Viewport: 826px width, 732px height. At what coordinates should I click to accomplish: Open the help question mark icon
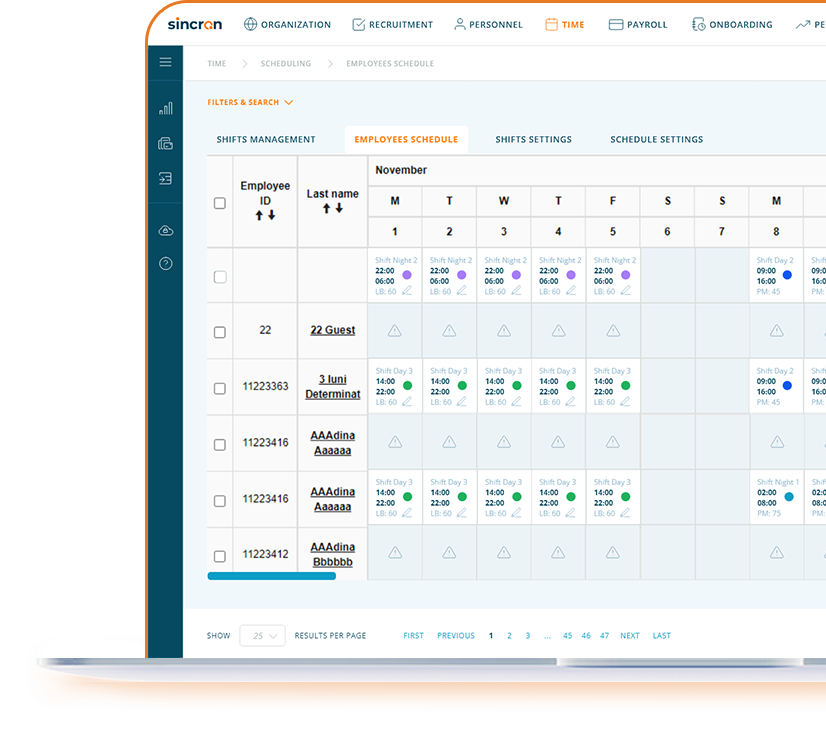point(165,263)
